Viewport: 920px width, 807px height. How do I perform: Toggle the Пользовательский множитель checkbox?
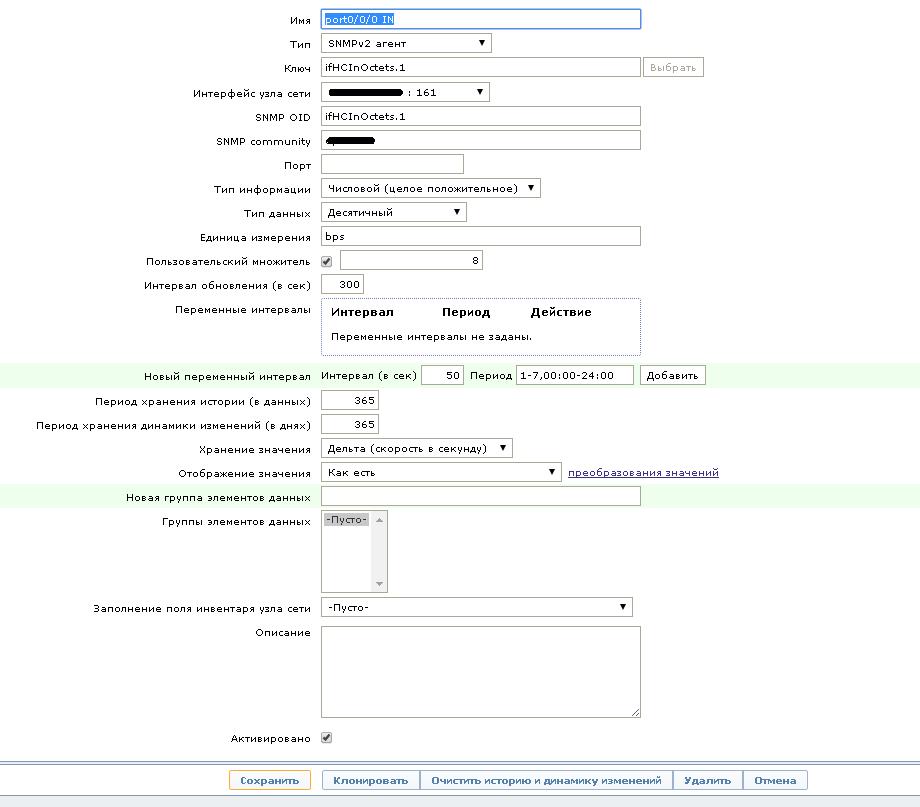point(327,261)
